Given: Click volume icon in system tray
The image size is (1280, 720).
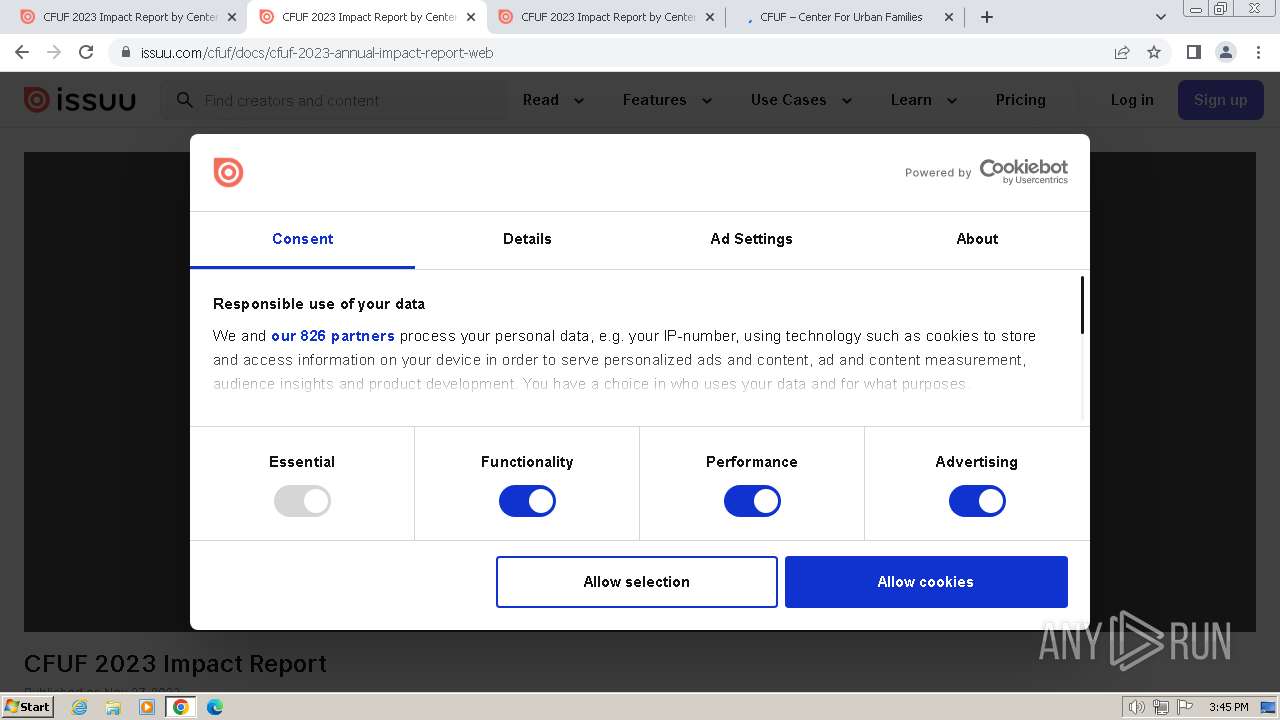Looking at the screenshot, I should [1136, 707].
